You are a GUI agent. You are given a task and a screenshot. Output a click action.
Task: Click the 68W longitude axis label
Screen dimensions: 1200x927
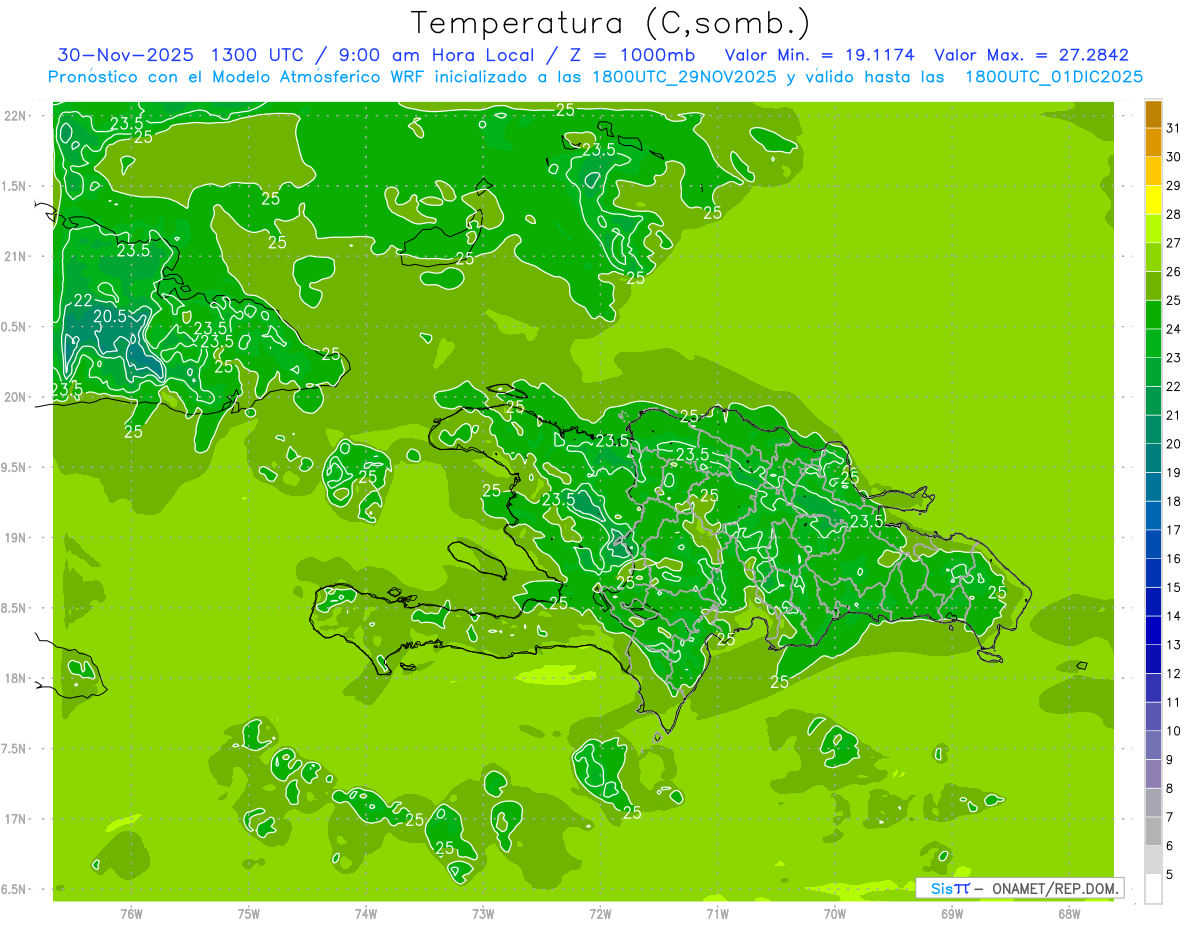point(1069,912)
